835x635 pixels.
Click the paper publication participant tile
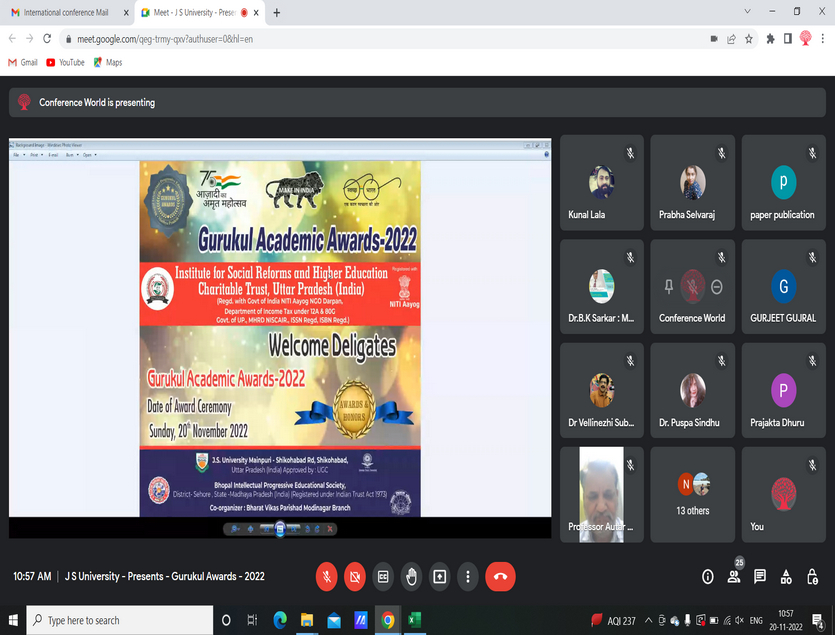tap(783, 182)
